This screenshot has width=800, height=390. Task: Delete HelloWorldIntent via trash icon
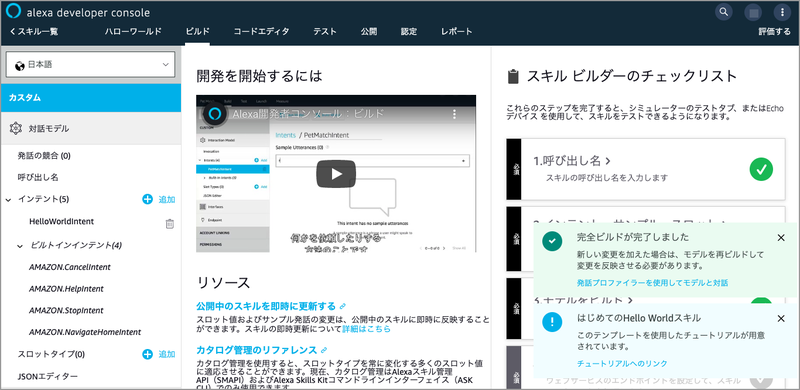(x=170, y=224)
